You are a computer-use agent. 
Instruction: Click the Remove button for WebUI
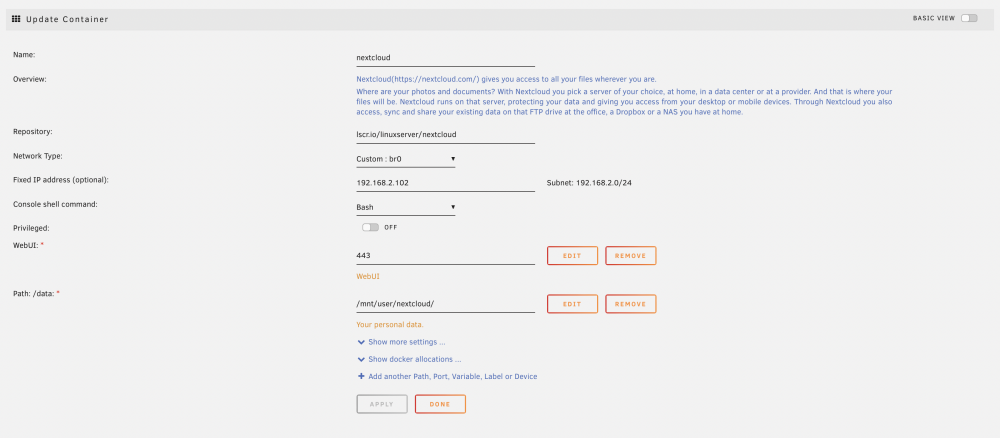point(631,256)
